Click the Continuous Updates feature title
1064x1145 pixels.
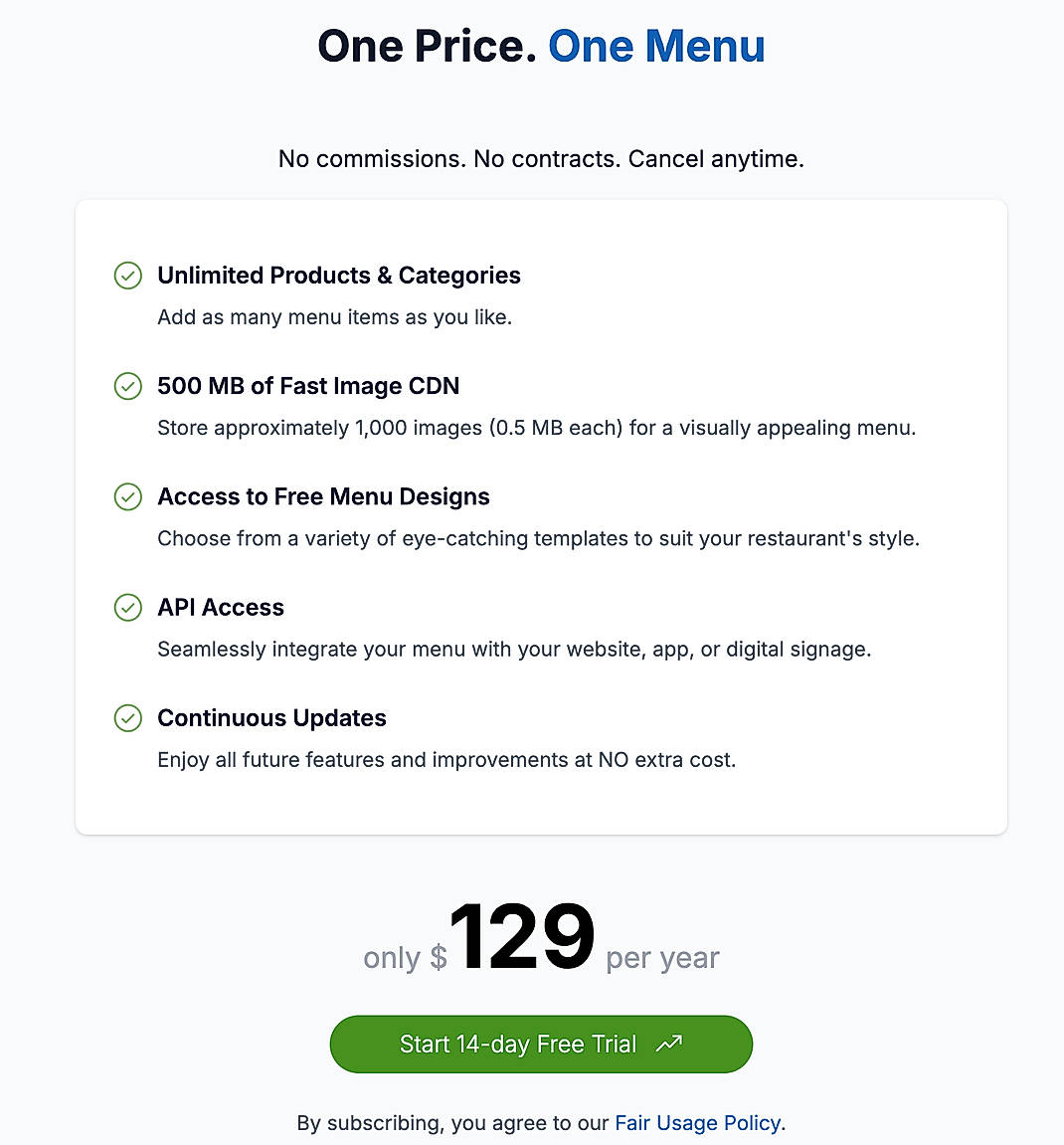click(x=271, y=718)
